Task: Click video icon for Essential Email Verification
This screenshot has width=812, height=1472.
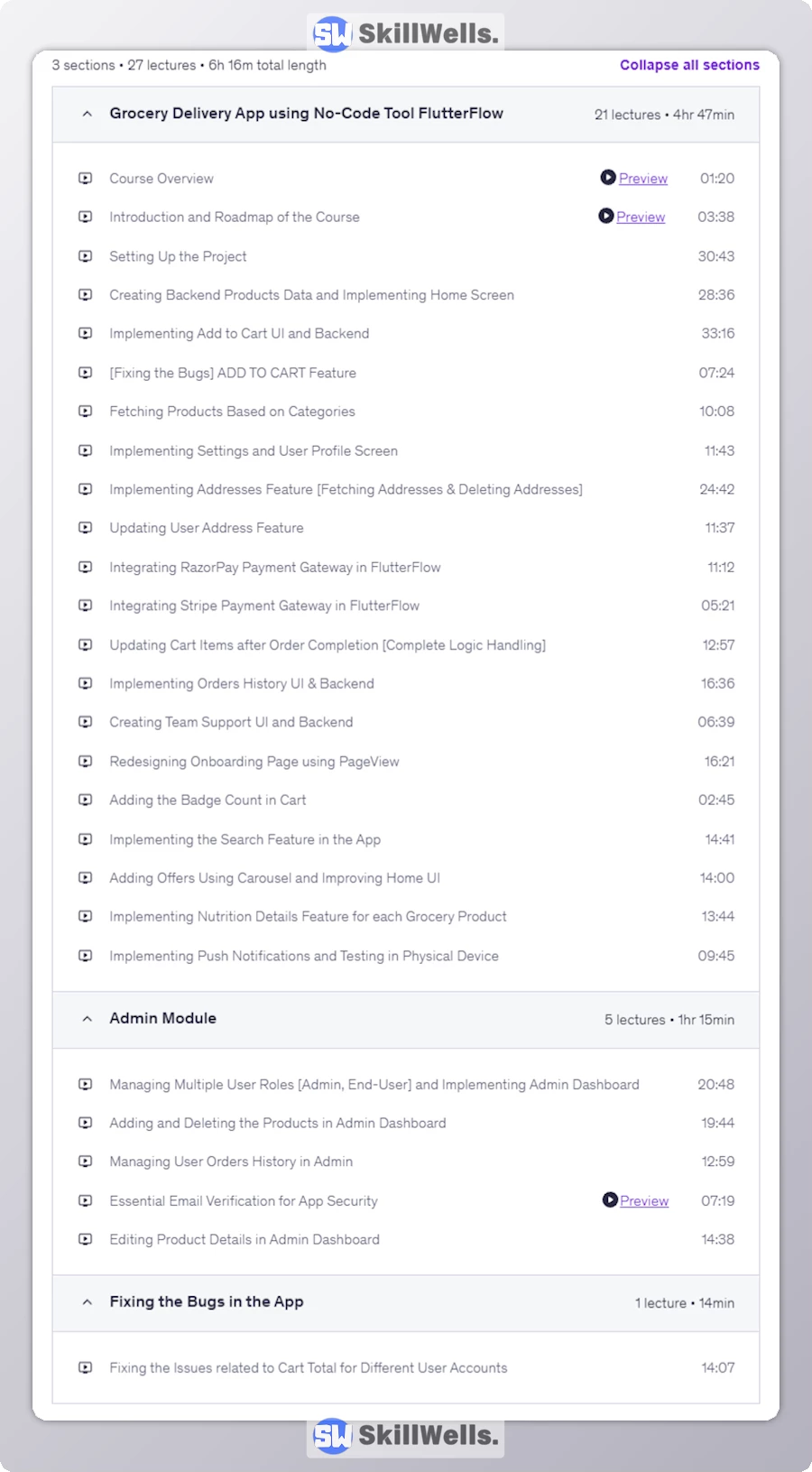Action: 86,1201
